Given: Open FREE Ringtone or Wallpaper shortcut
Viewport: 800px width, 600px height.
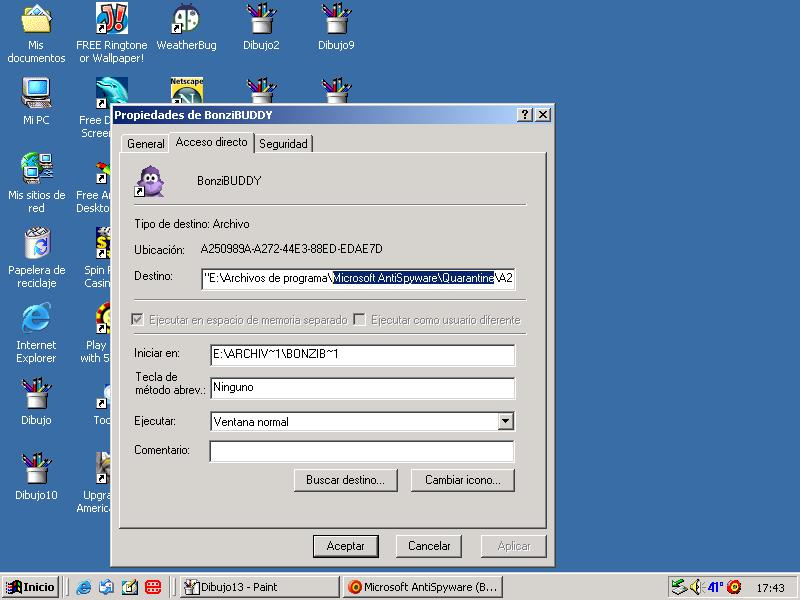Looking at the screenshot, I should pyautogui.click(x=111, y=33).
